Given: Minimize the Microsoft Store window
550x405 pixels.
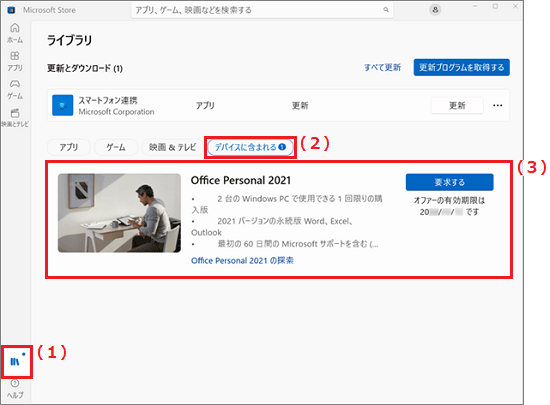Looking at the screenshot, I should pyautogui.click(x=475, y=6).
